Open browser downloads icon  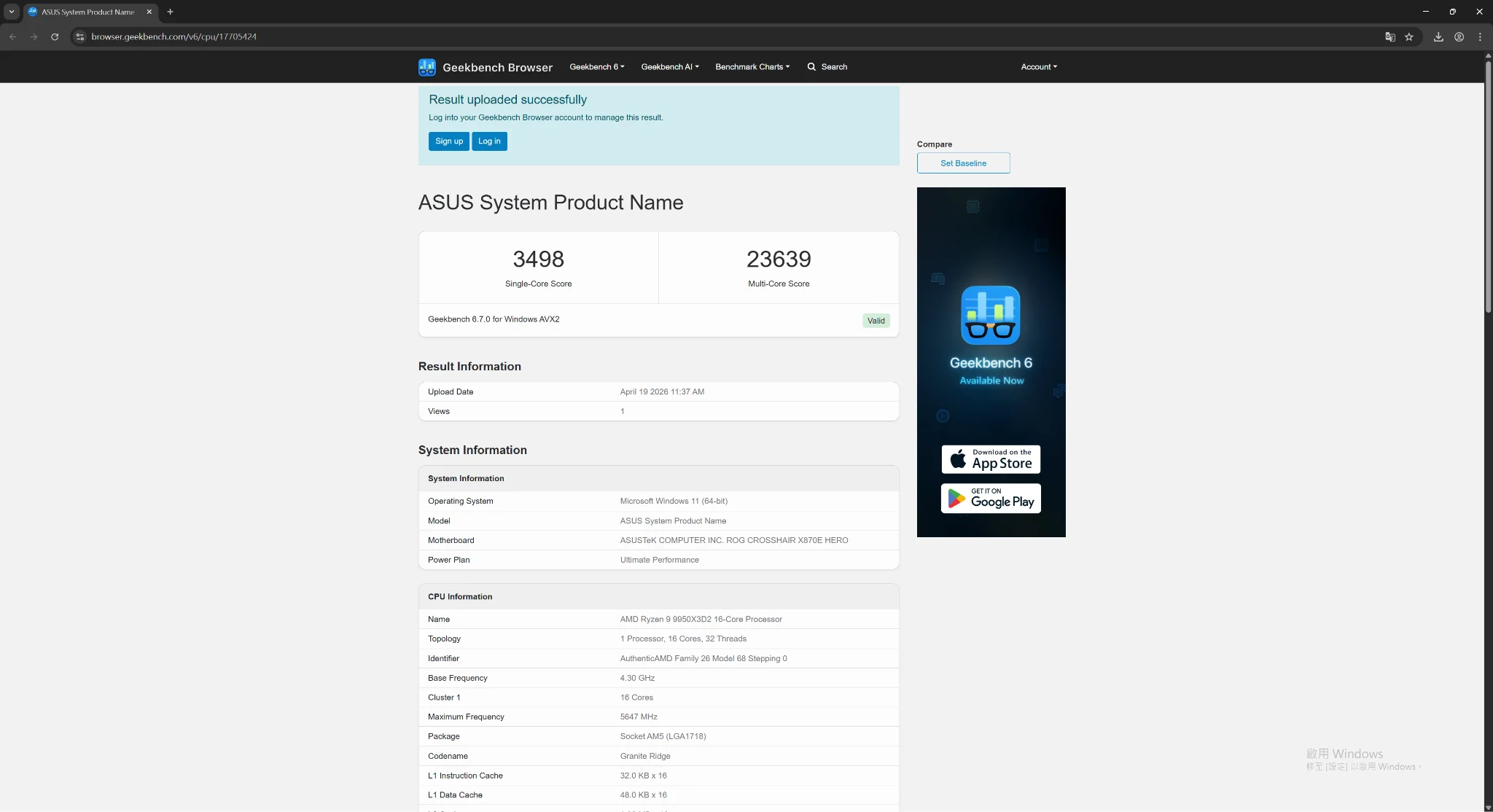point(1438,36)
